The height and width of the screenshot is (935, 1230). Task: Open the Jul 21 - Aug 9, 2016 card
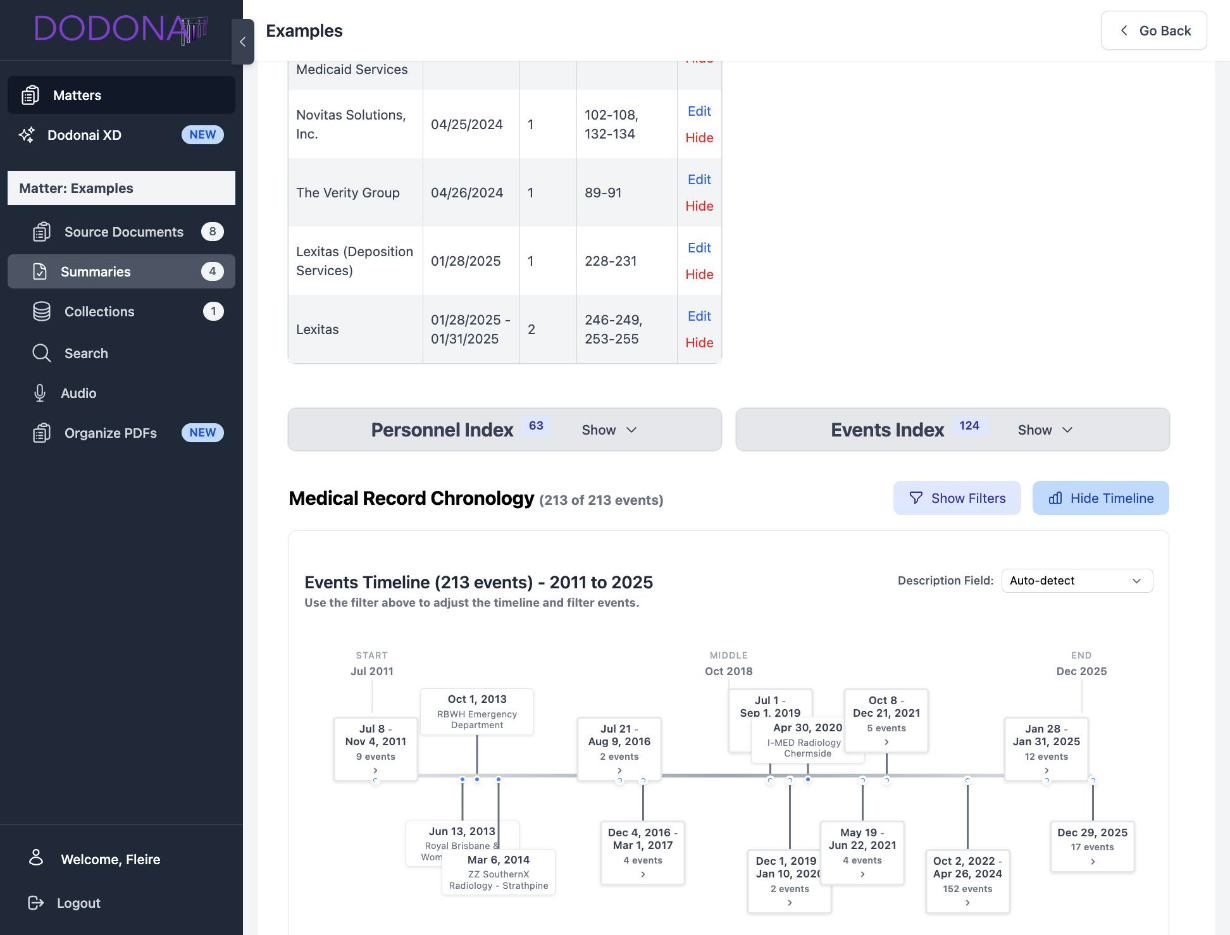[619, 749]
